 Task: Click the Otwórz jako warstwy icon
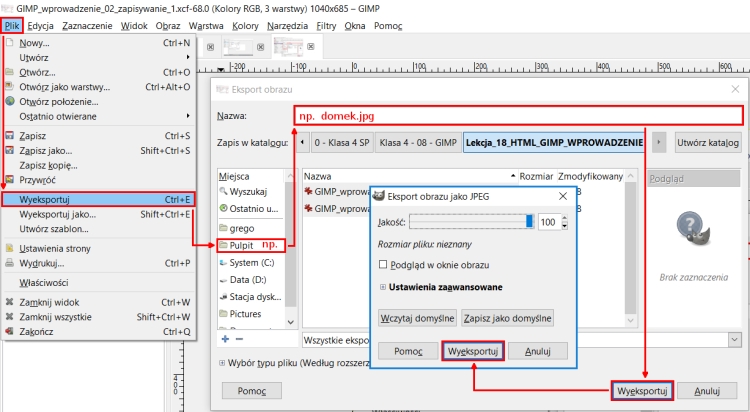pyautogui.click(x=10, y=87)
